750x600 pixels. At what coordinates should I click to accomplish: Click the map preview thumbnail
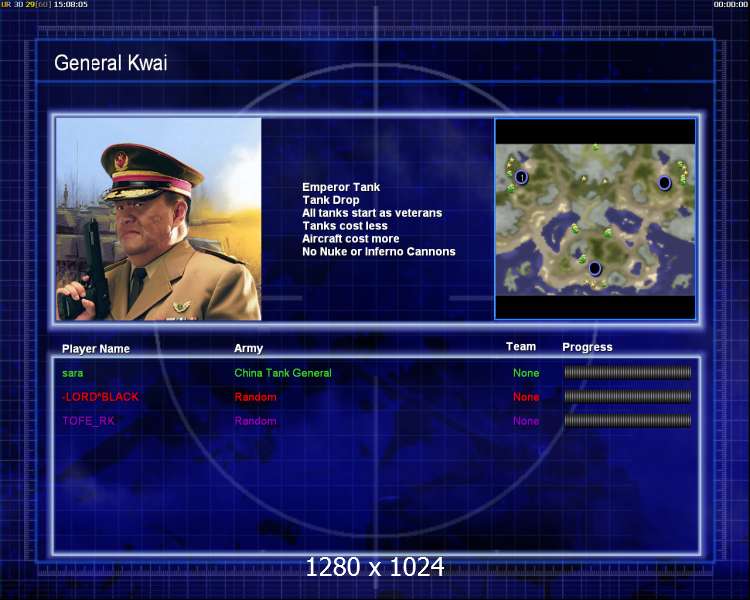(x=595, y=219)
